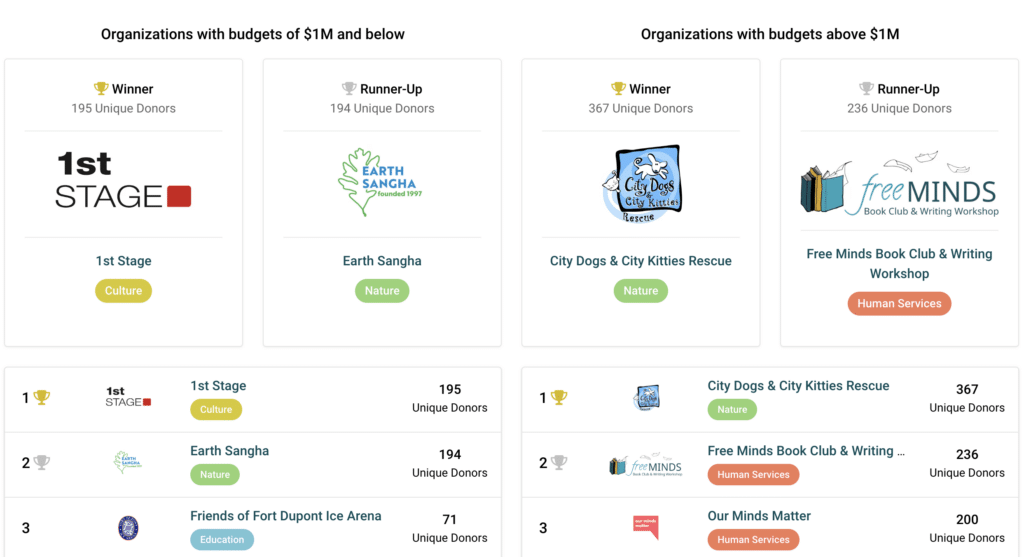
Task: Click small City Dogs logo in leaderboard
Action: [647, 397]
